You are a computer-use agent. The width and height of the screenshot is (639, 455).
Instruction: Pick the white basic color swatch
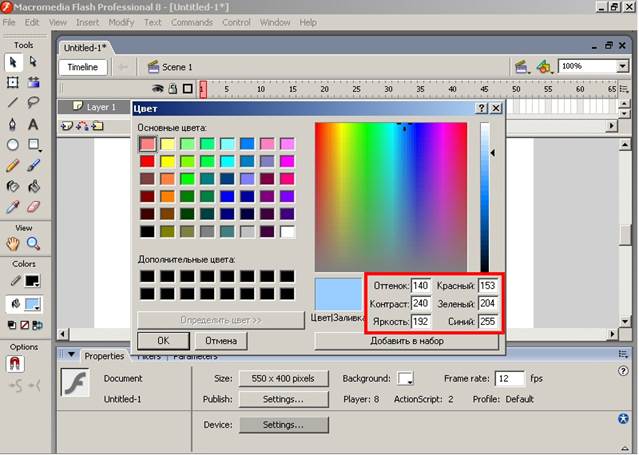[x=287, y=232]
